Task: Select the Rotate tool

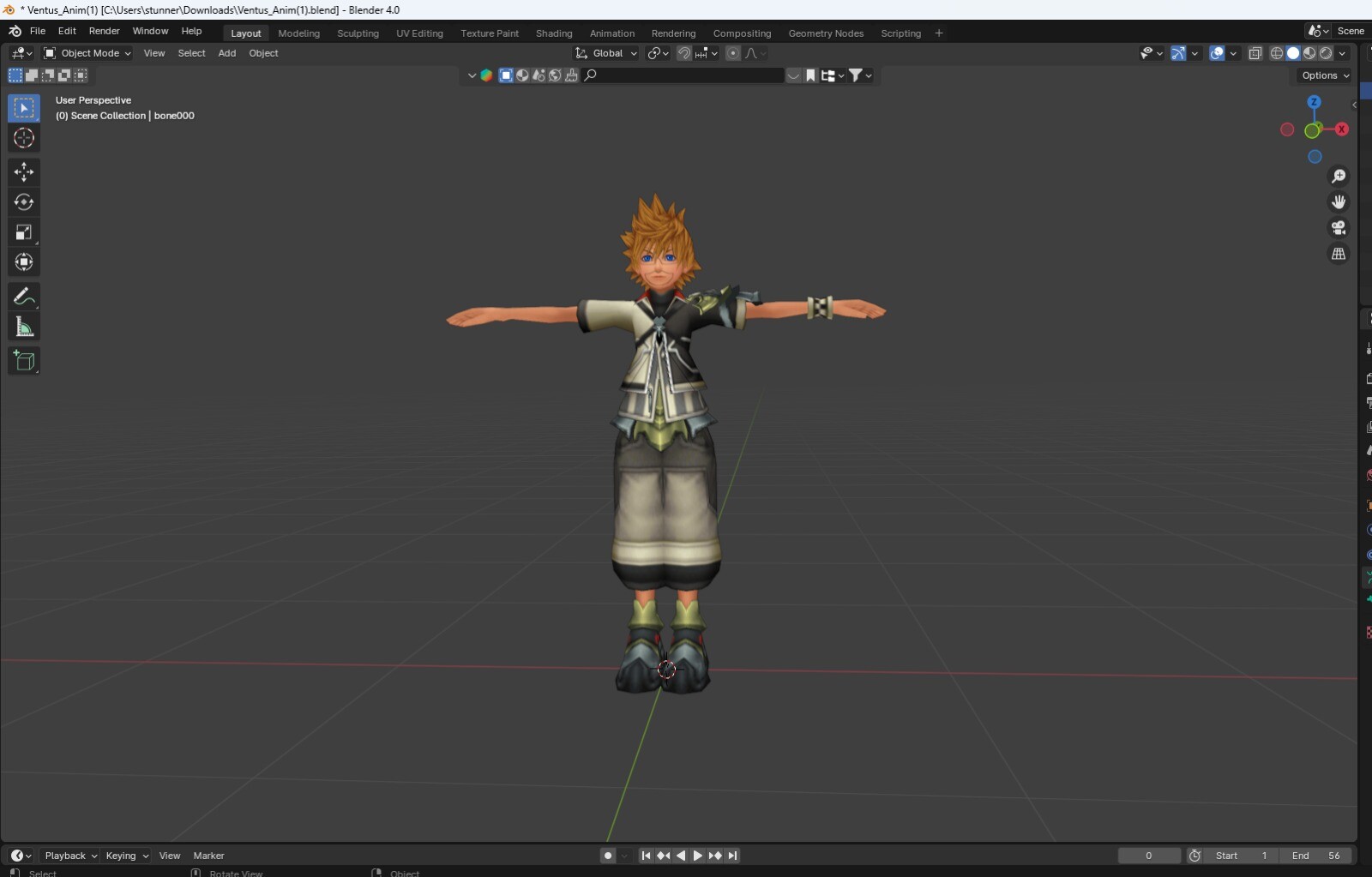Action: pyautogui.click(x=24, y=202)
